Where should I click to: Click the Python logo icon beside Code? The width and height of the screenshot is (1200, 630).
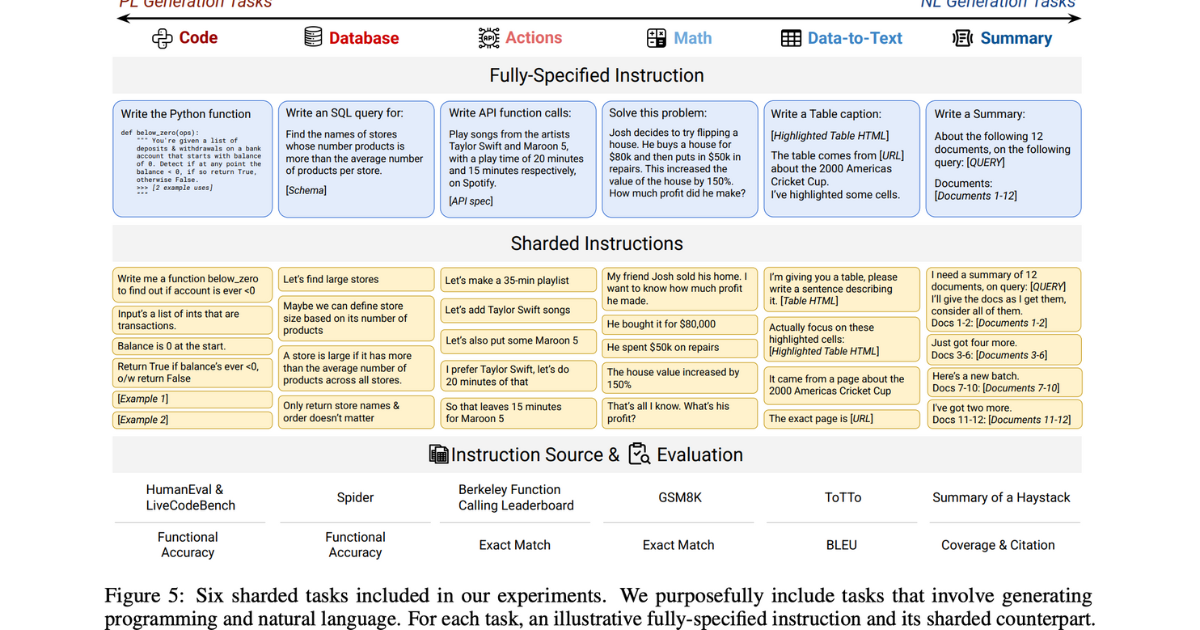pyautogui.click(x=162, y=38)
